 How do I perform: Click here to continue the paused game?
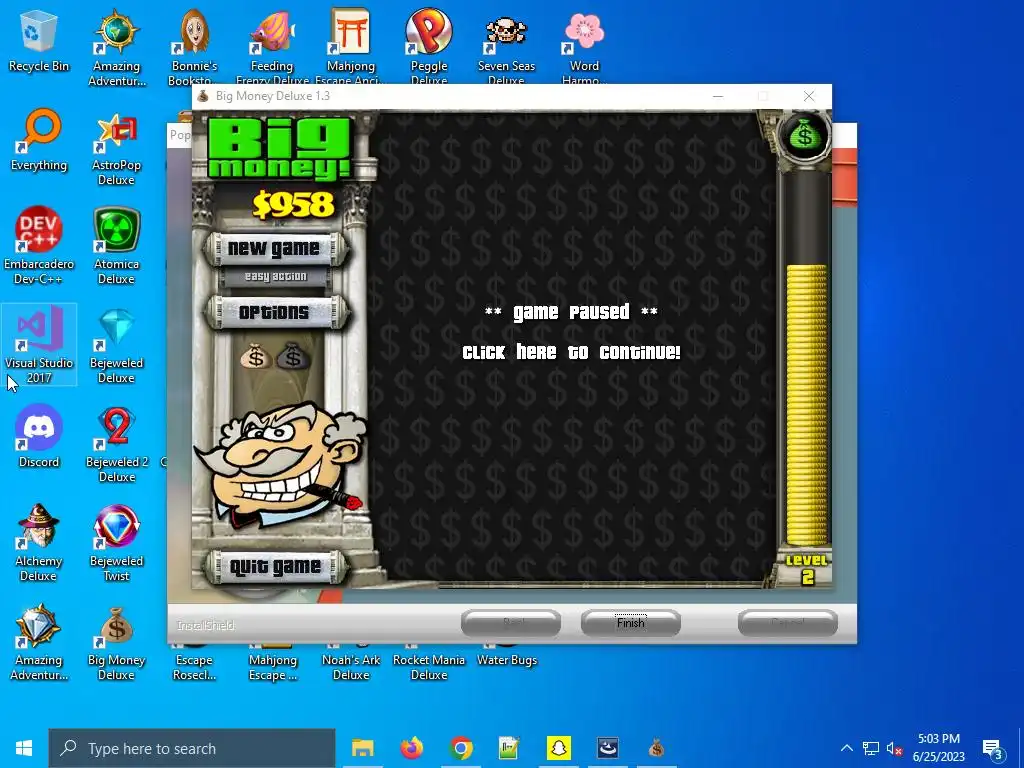pos(571,352)
